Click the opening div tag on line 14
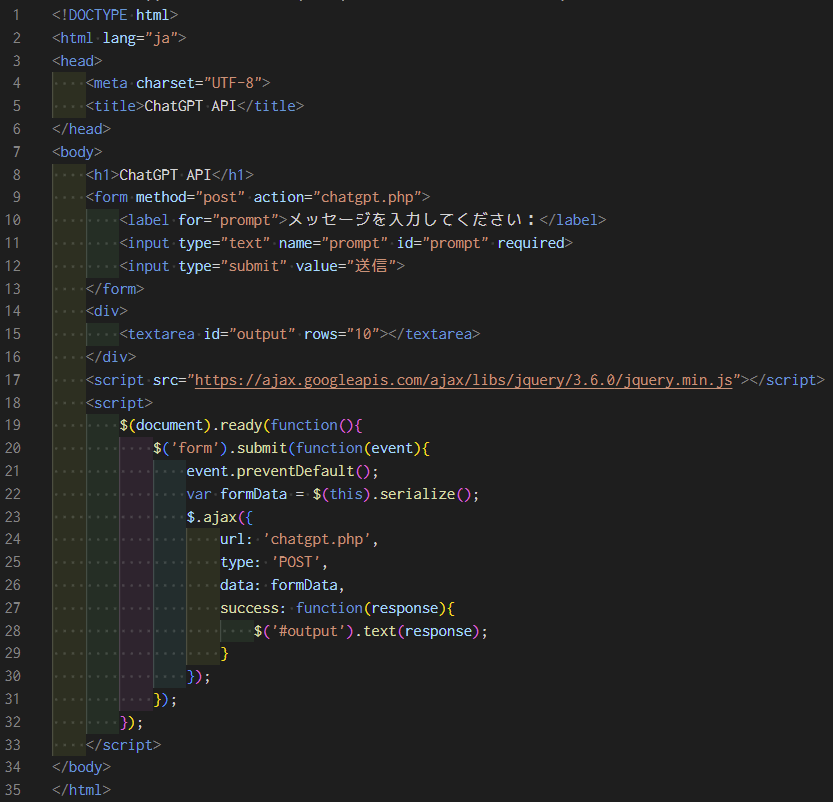The width and height of the screenshot is (833, 802). tap(106, 311)
